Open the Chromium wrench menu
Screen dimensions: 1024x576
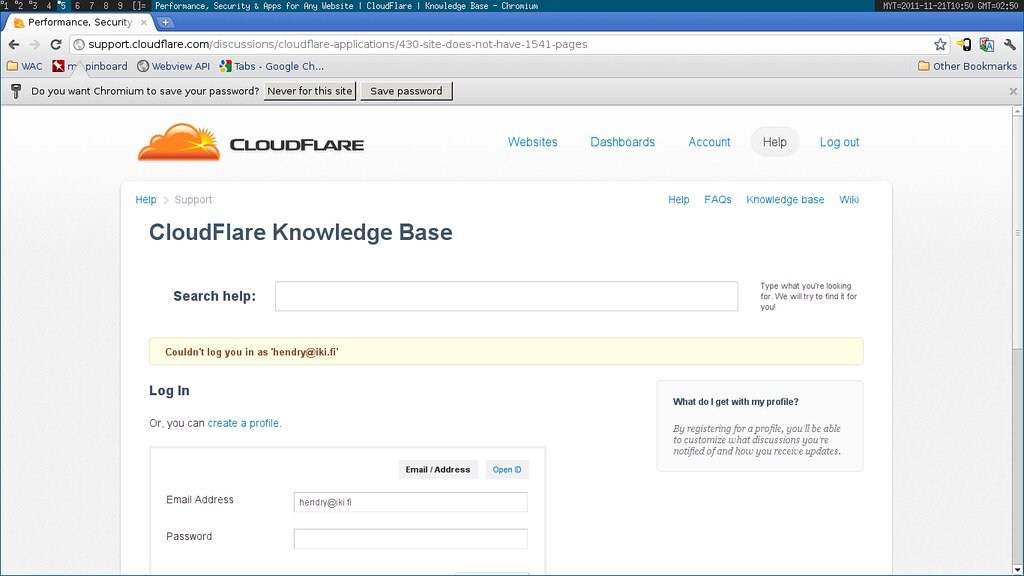[x=1009, y=44]
